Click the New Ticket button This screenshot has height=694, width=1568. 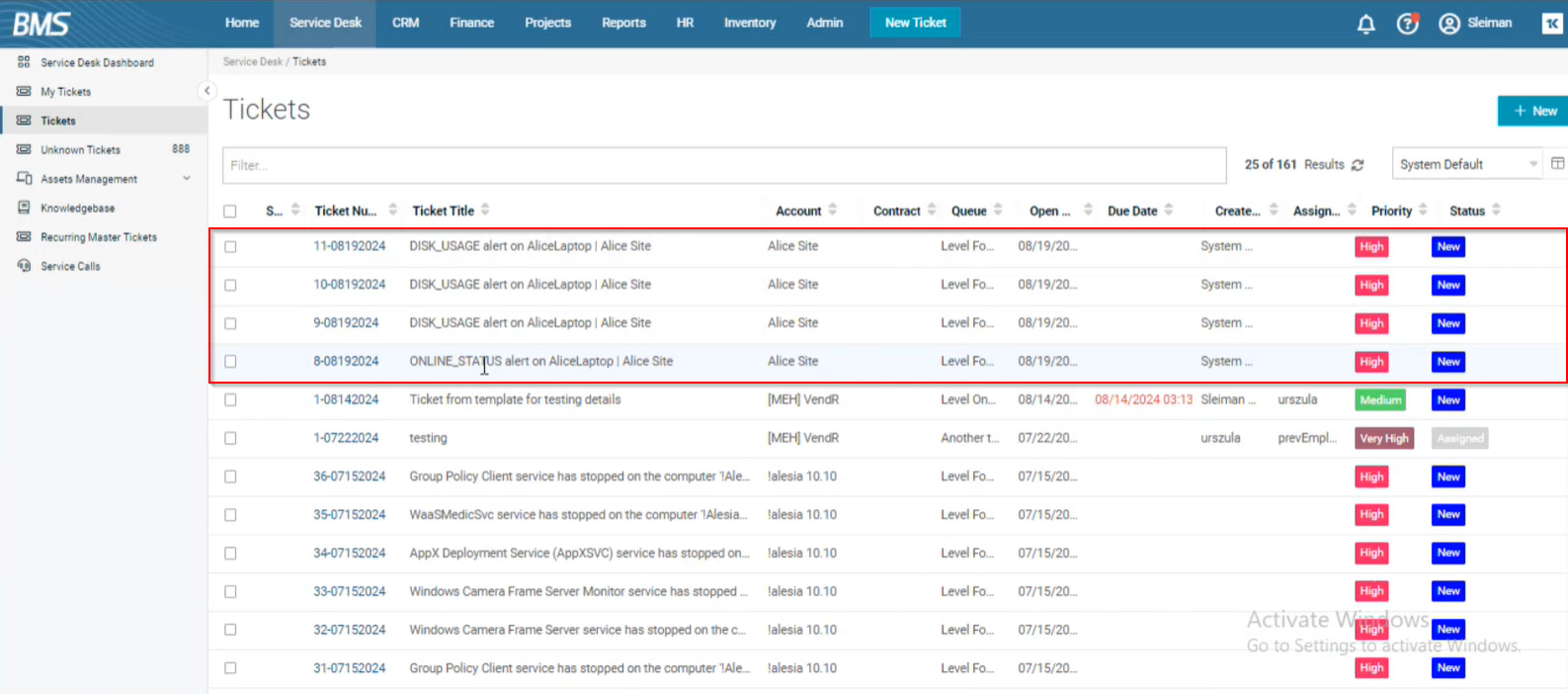(x=915, y=23)
